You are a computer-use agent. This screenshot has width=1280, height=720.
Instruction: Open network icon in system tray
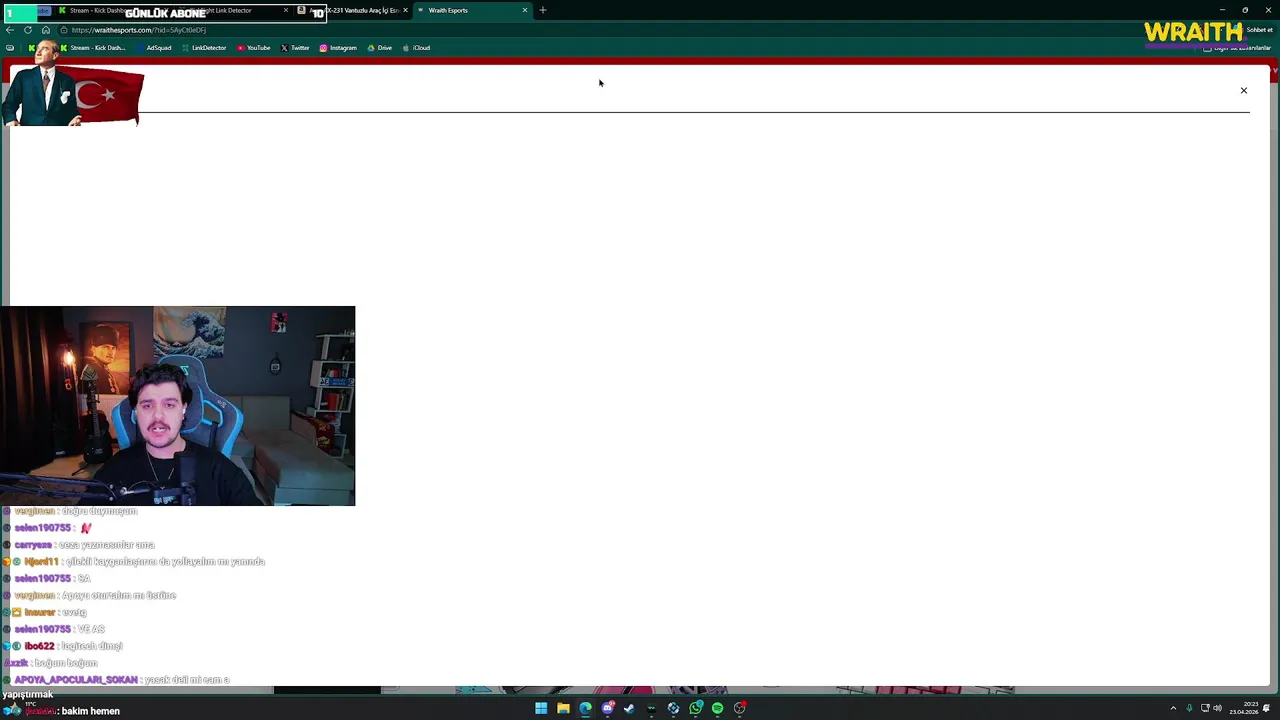pyautogui.click(x=1205, y=708)
